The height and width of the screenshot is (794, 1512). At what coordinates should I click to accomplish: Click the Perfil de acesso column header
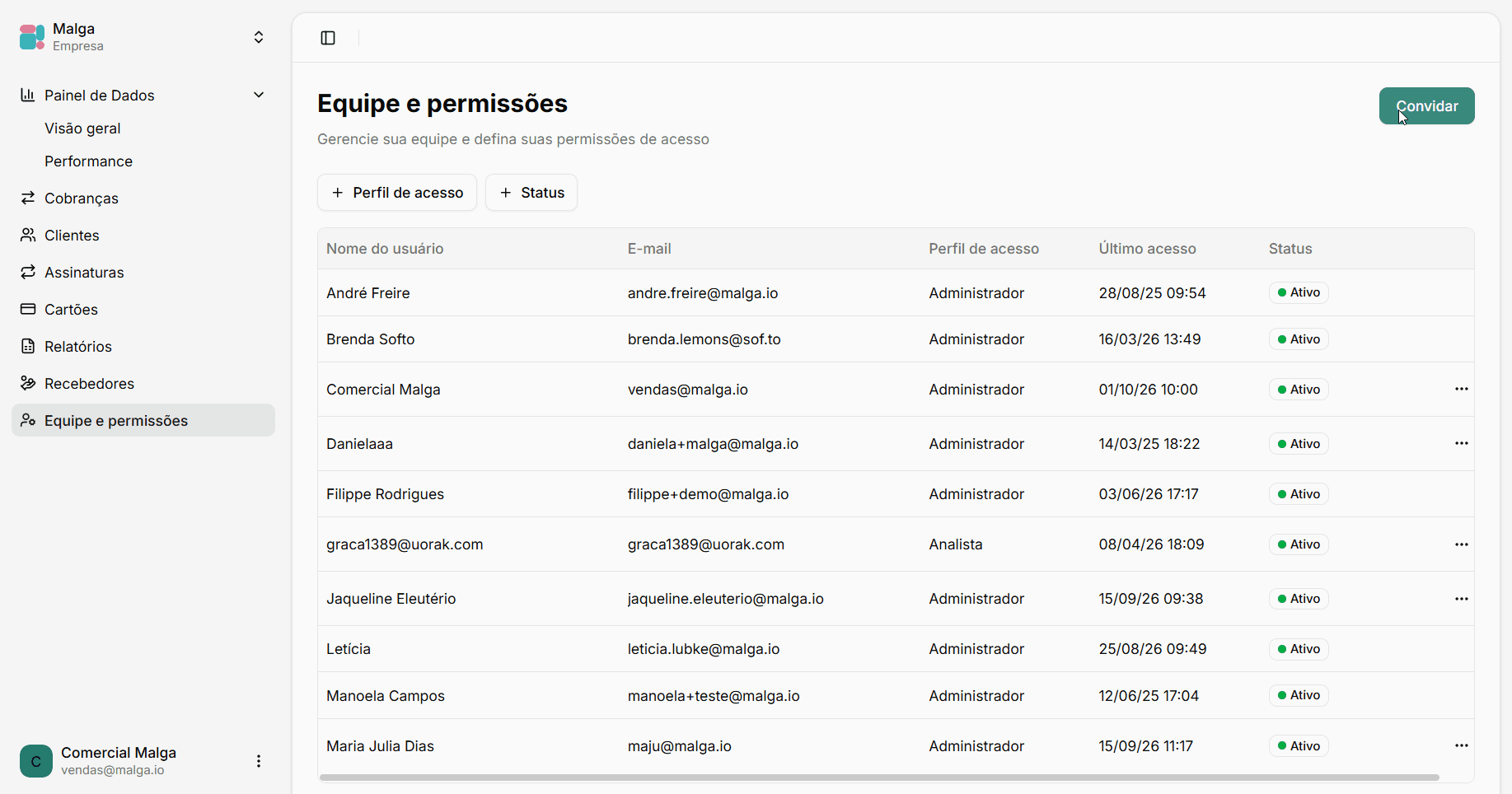984,249
